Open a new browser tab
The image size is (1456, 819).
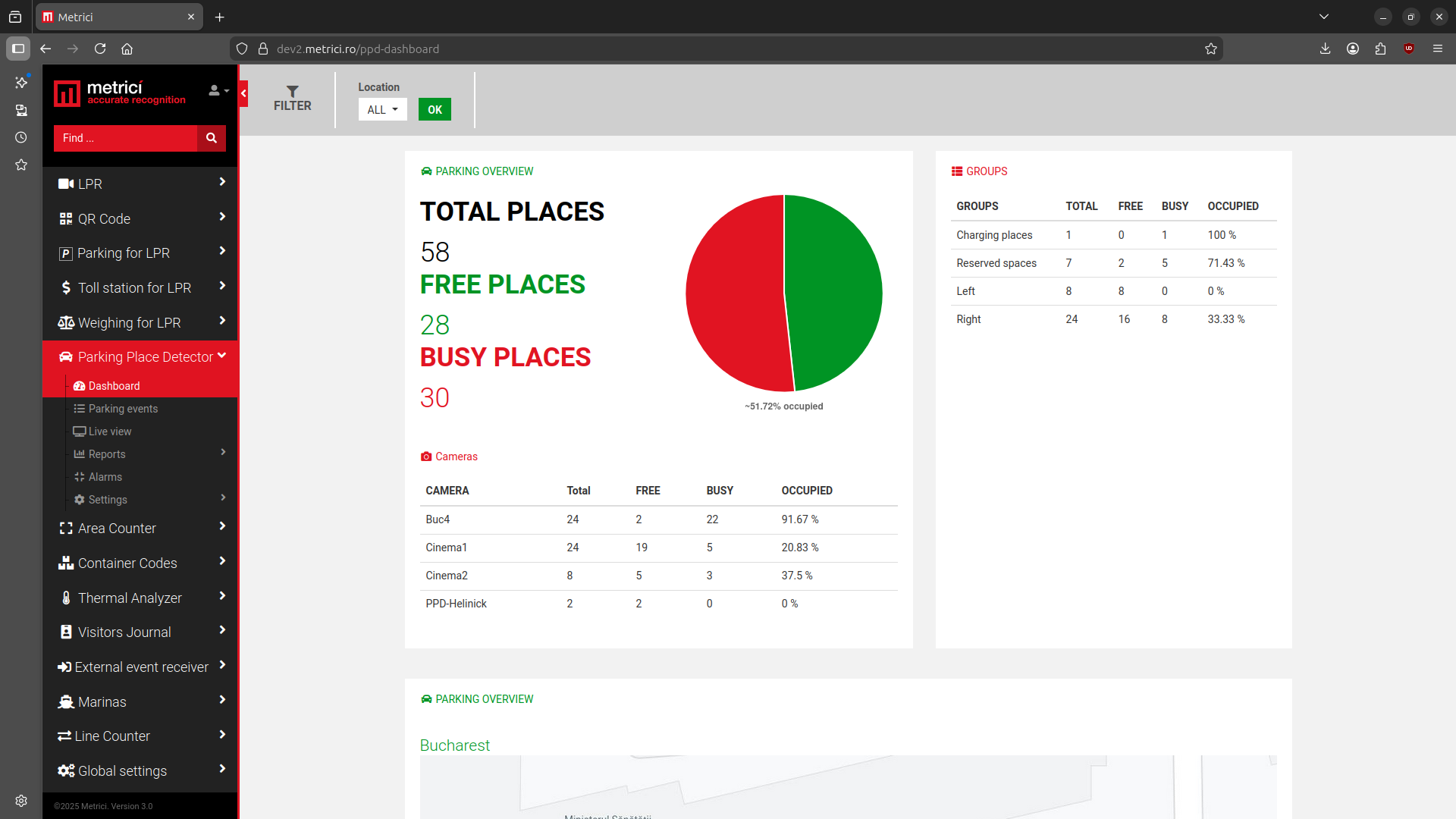[219, 17]
